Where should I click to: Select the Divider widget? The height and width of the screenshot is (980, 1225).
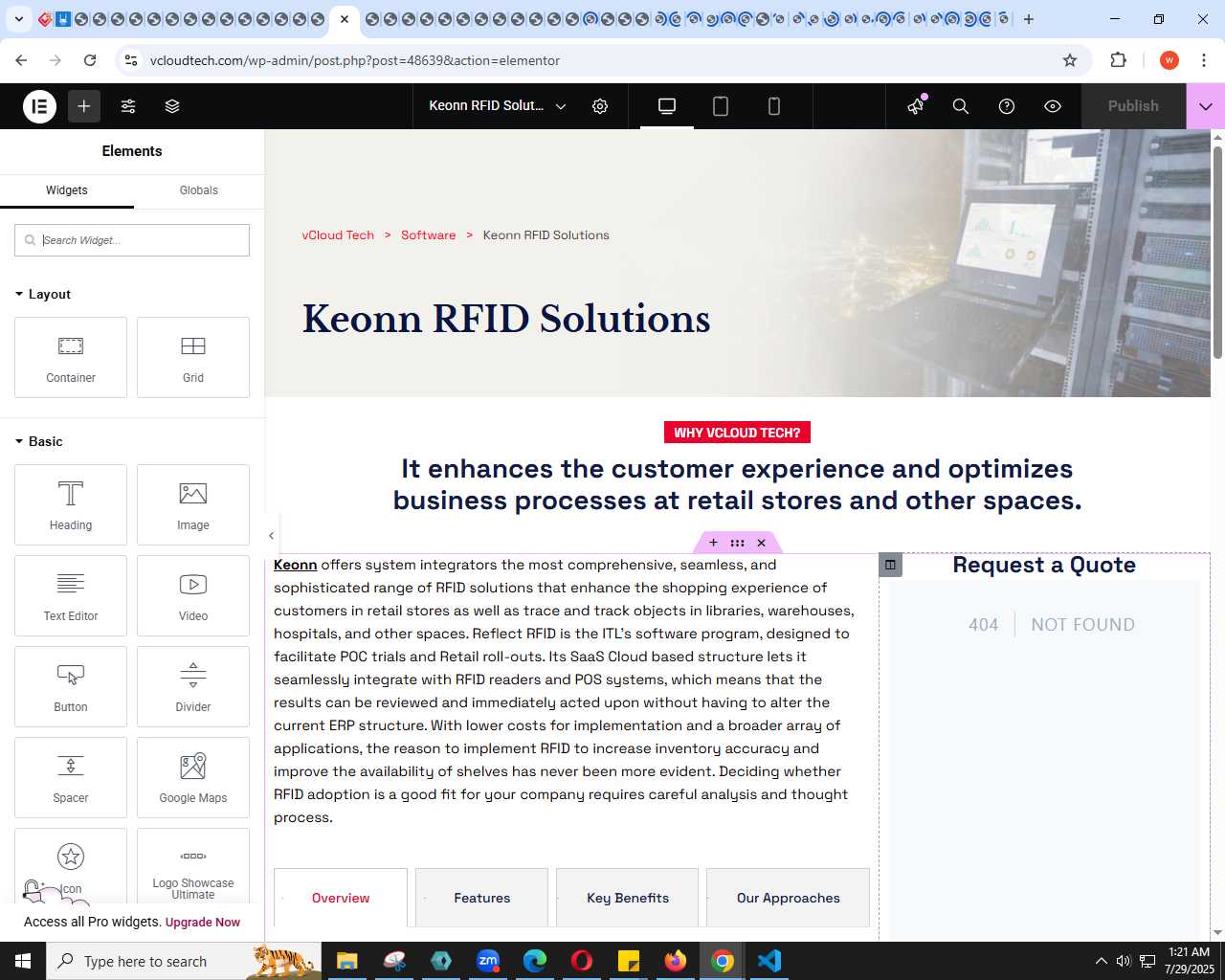[193, 686]
